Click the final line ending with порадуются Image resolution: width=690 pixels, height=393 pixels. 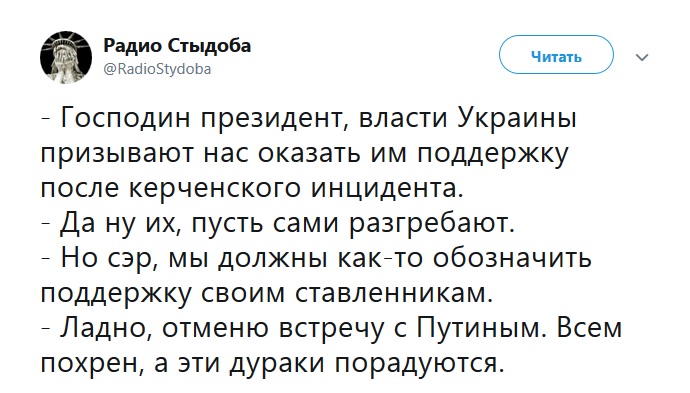(x=272, y=364)
